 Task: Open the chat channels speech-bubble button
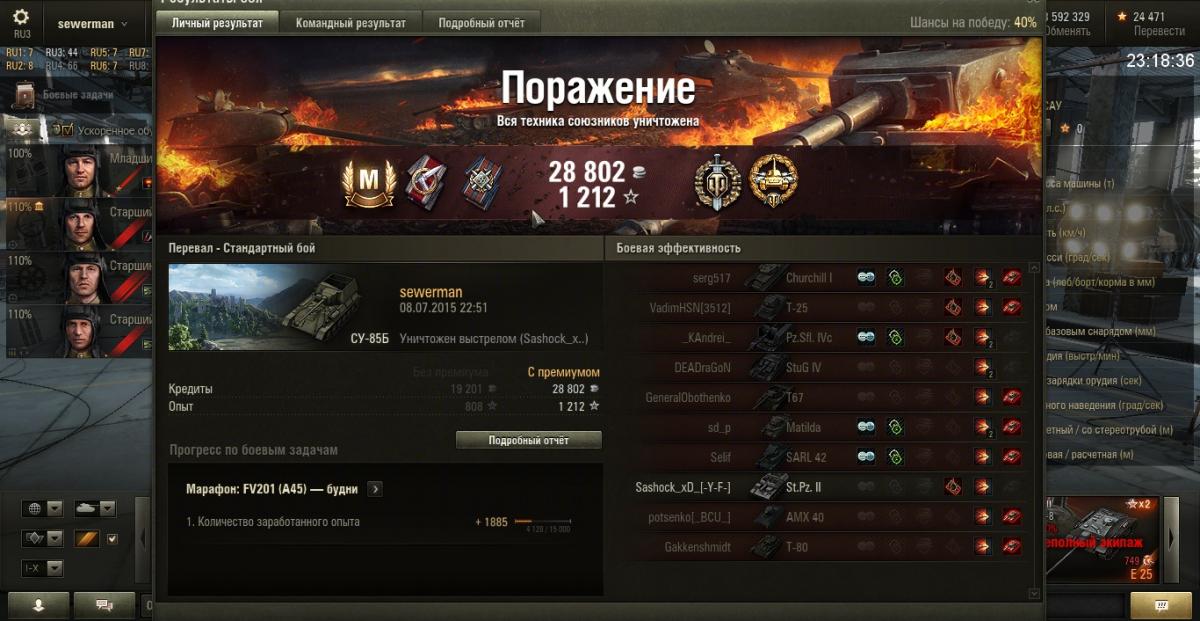point(104,605)
